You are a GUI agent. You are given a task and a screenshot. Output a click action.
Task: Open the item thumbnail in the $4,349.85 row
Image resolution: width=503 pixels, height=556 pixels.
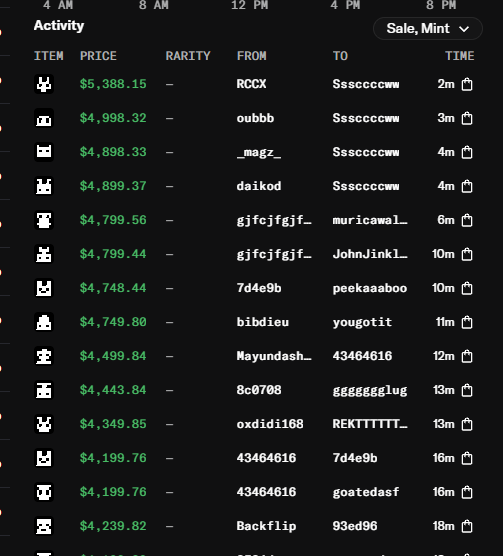44,424
